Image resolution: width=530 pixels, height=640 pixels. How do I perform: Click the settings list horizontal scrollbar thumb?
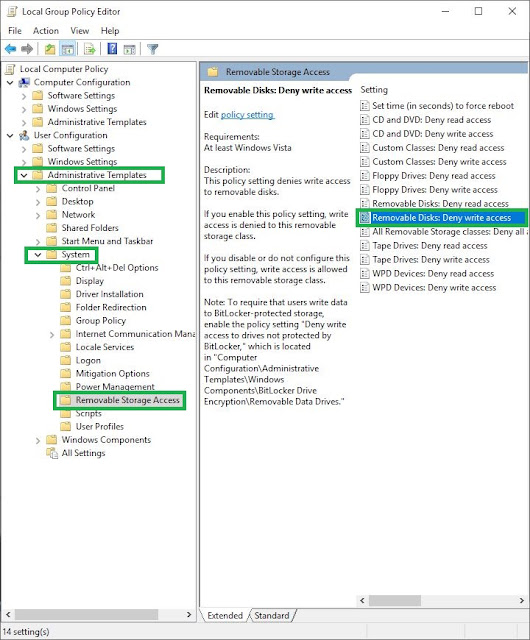coord(395,600)
